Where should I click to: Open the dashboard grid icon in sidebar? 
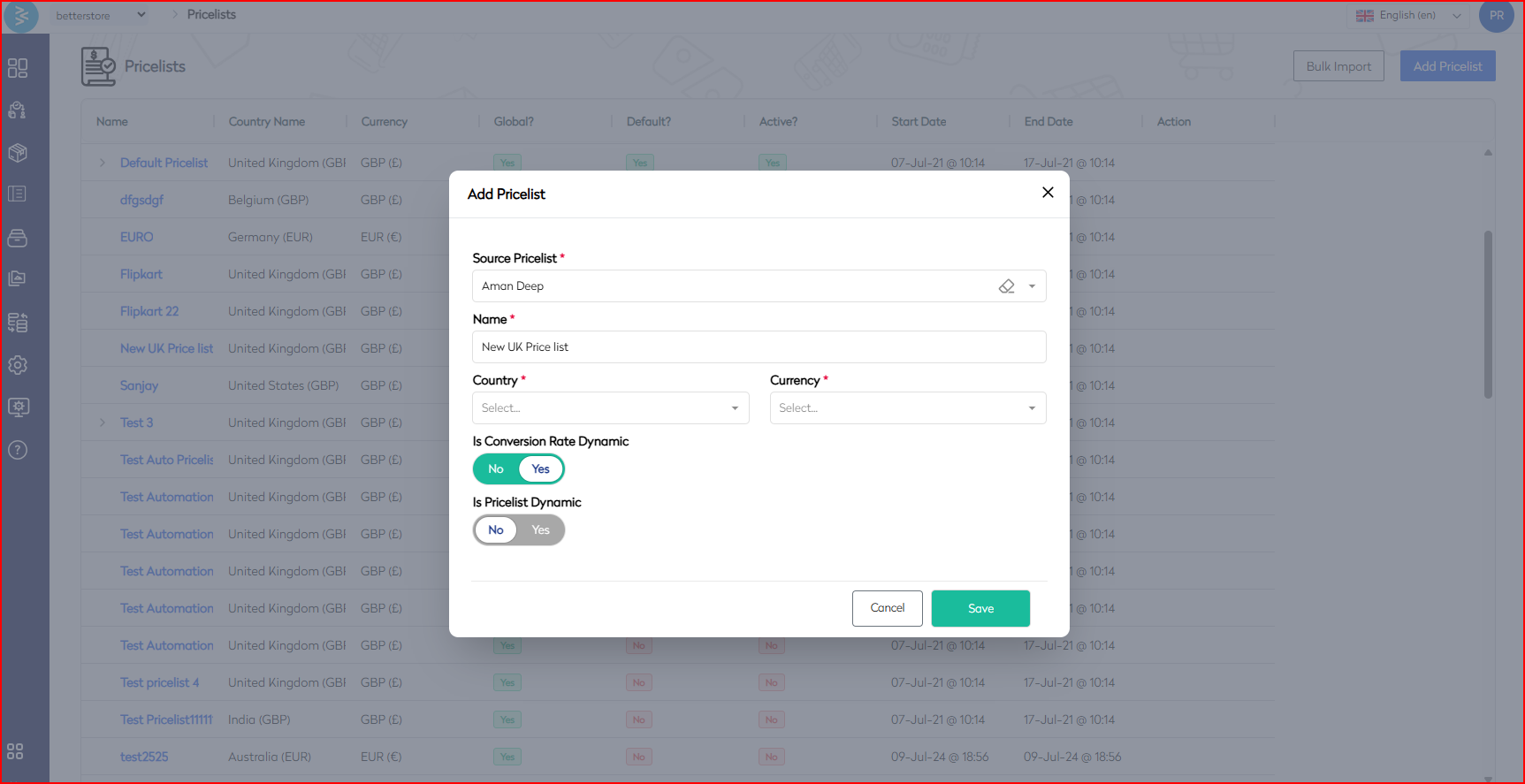tap(18, 68)
